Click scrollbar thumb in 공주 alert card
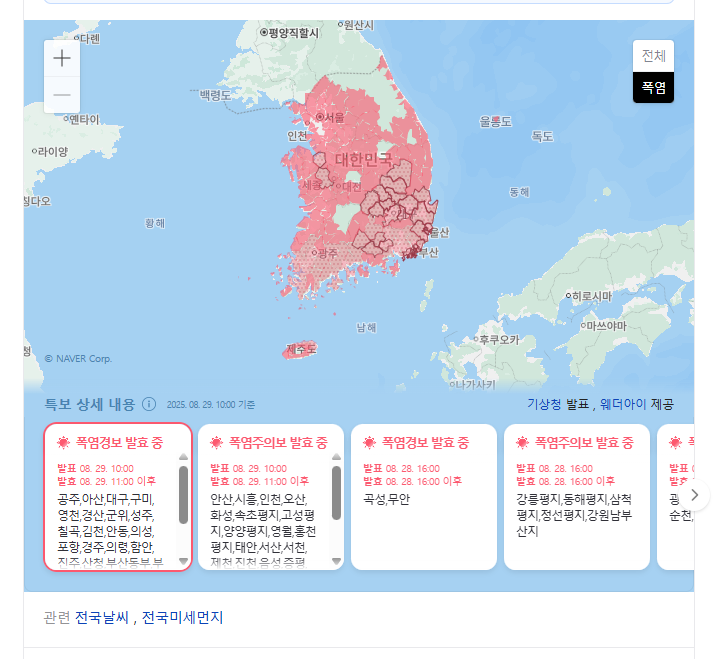This screenshot has width=718, height=659. click(x=183, y=495)
